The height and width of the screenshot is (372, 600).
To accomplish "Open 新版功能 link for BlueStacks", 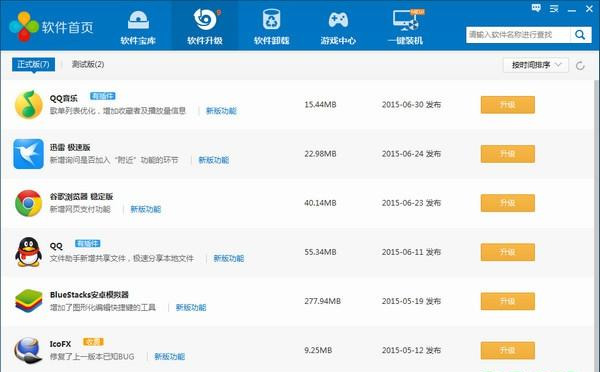I will pos(191,307).
